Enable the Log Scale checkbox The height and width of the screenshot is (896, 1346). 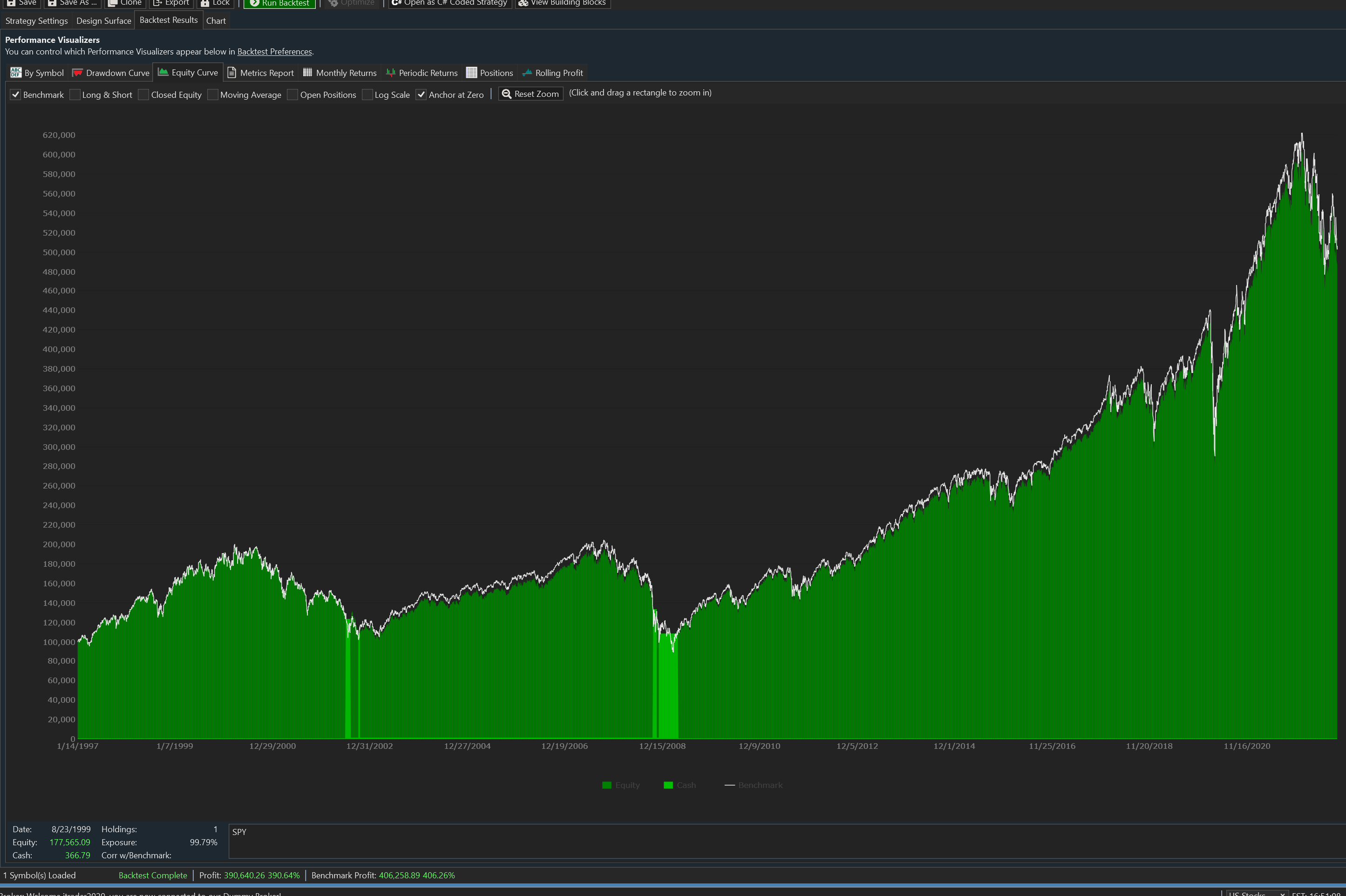click(x=367, y=95)
